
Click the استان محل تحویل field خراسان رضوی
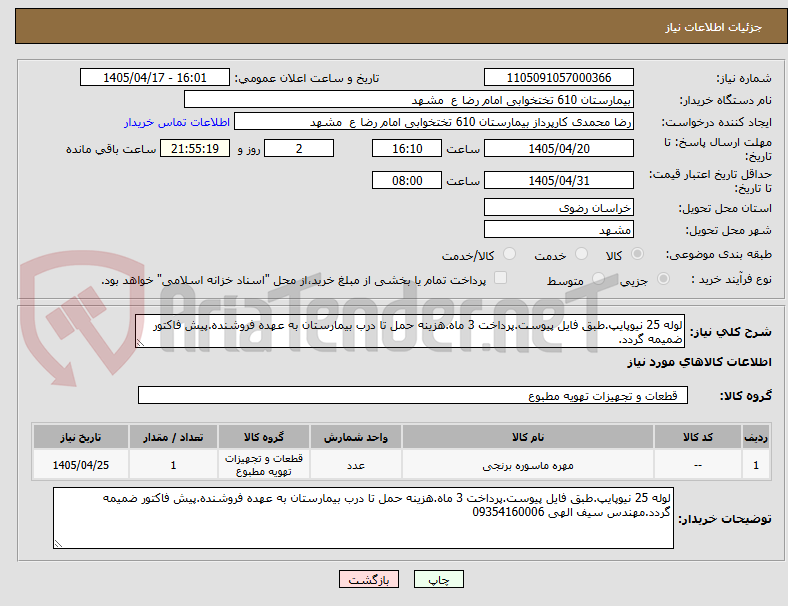(x=559, y=207)
